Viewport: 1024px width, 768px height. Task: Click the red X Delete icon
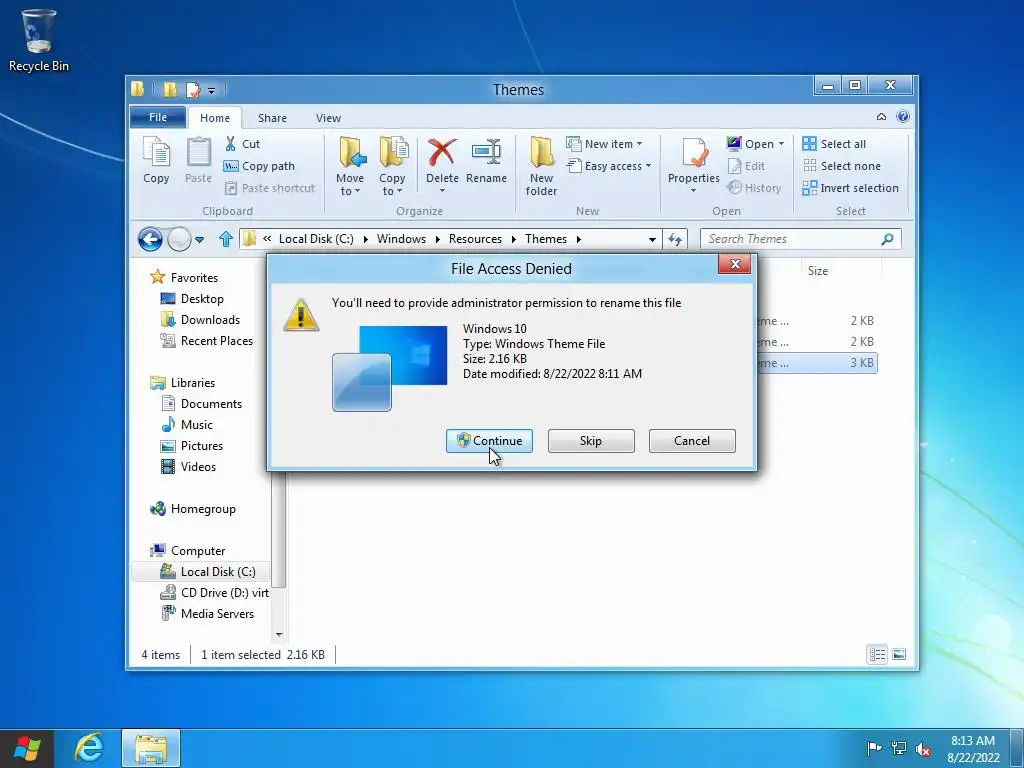442,152
